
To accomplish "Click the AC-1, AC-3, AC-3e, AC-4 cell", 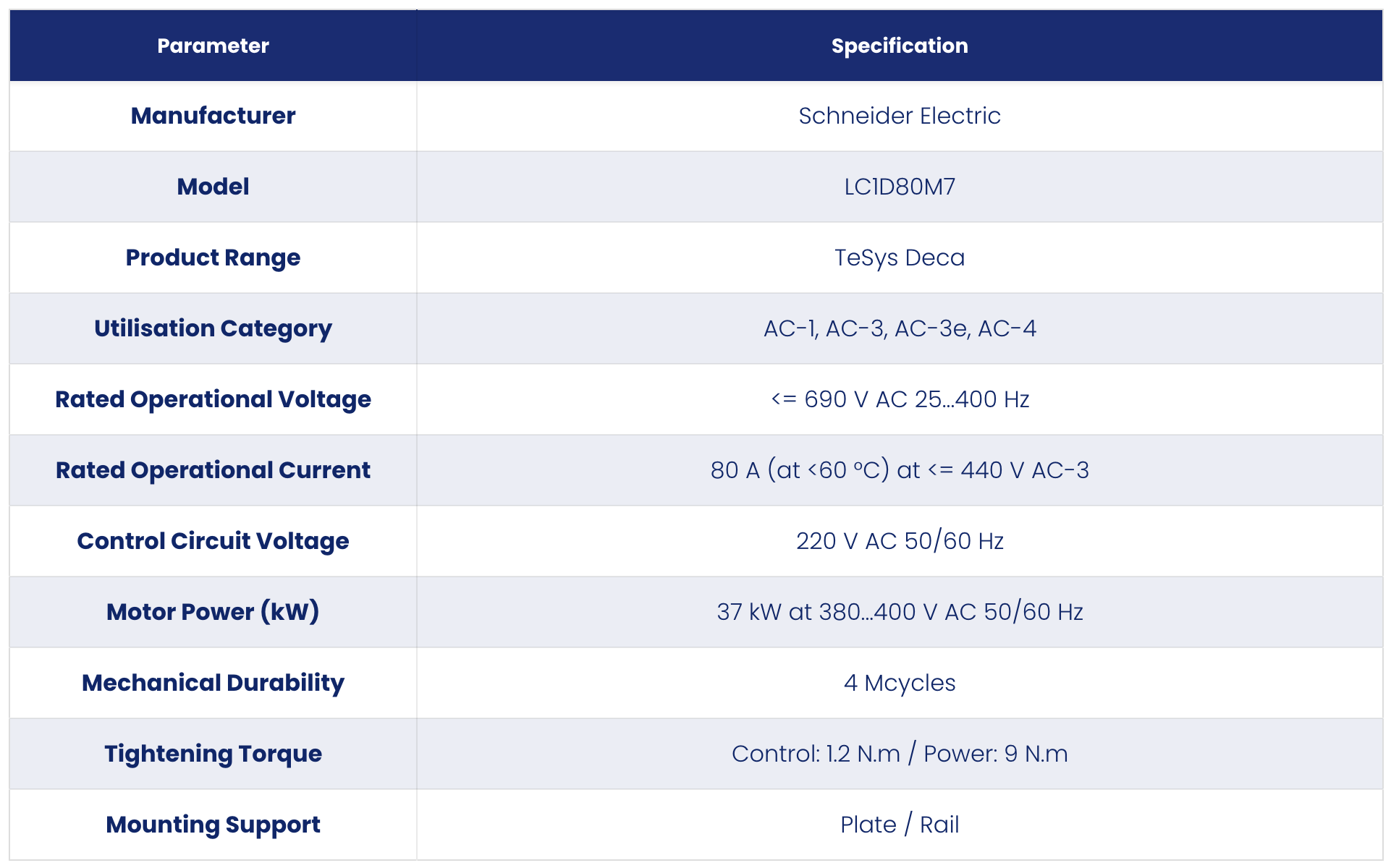I will [899, 328].
